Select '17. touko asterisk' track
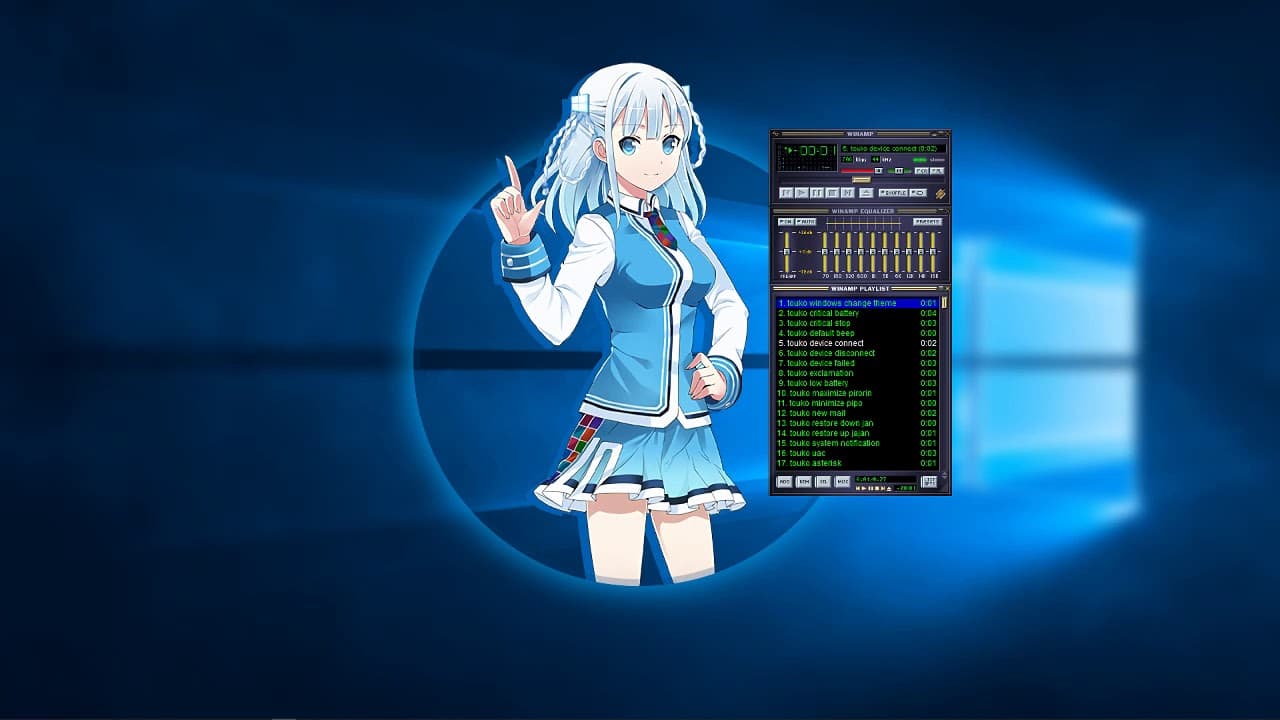The height and width of the screenshot is (720, 1280). click(x=857, y=463)
